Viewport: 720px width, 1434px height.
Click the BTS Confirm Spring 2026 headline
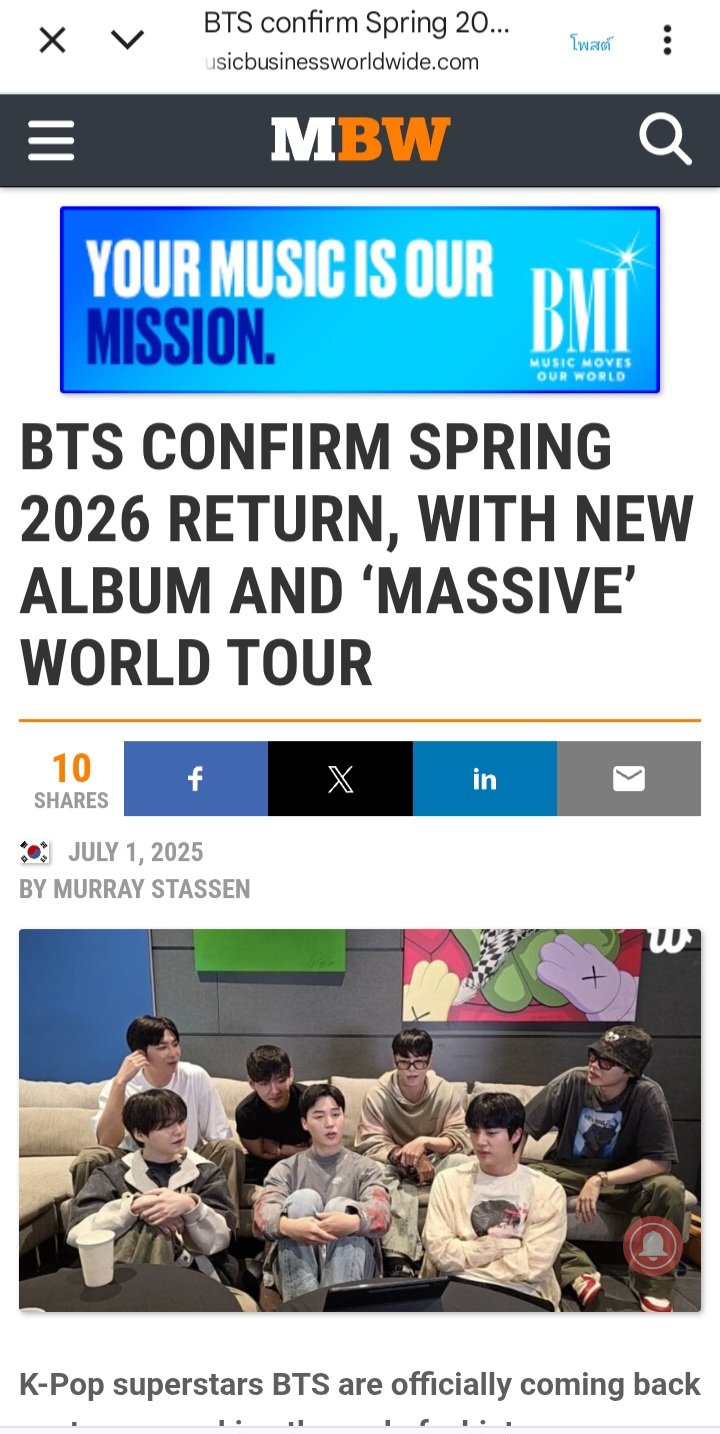(357, 556)
